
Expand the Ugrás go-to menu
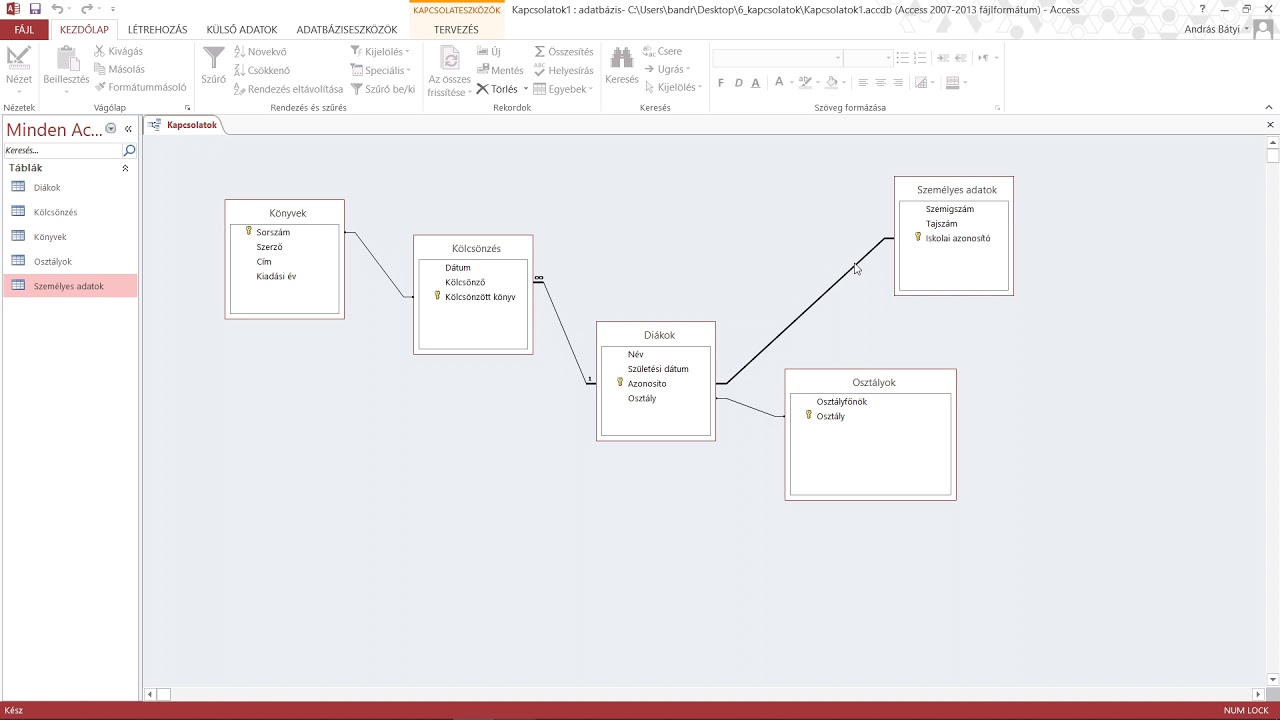click(x=667, y=69)
